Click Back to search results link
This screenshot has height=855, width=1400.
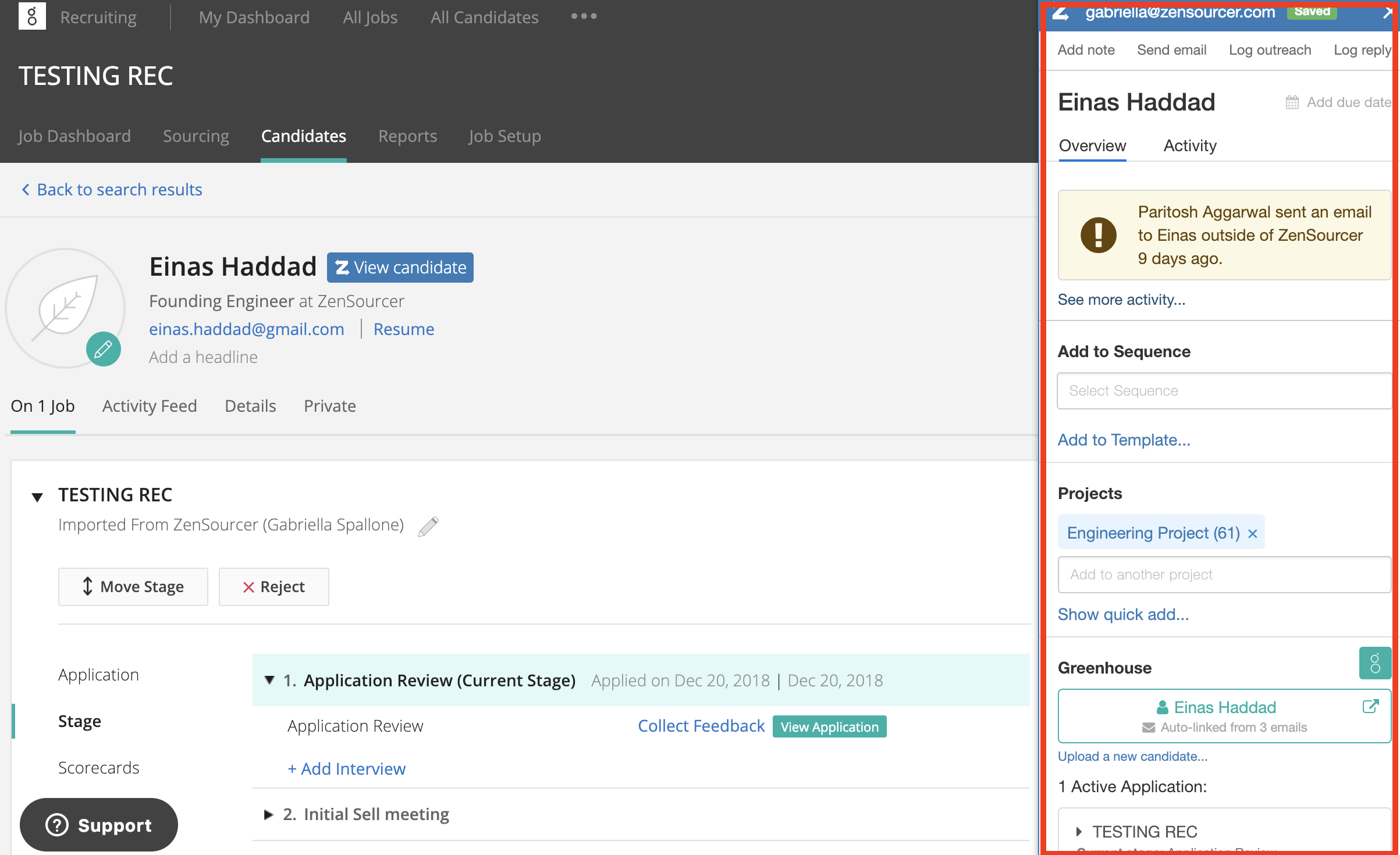point(112,190)
